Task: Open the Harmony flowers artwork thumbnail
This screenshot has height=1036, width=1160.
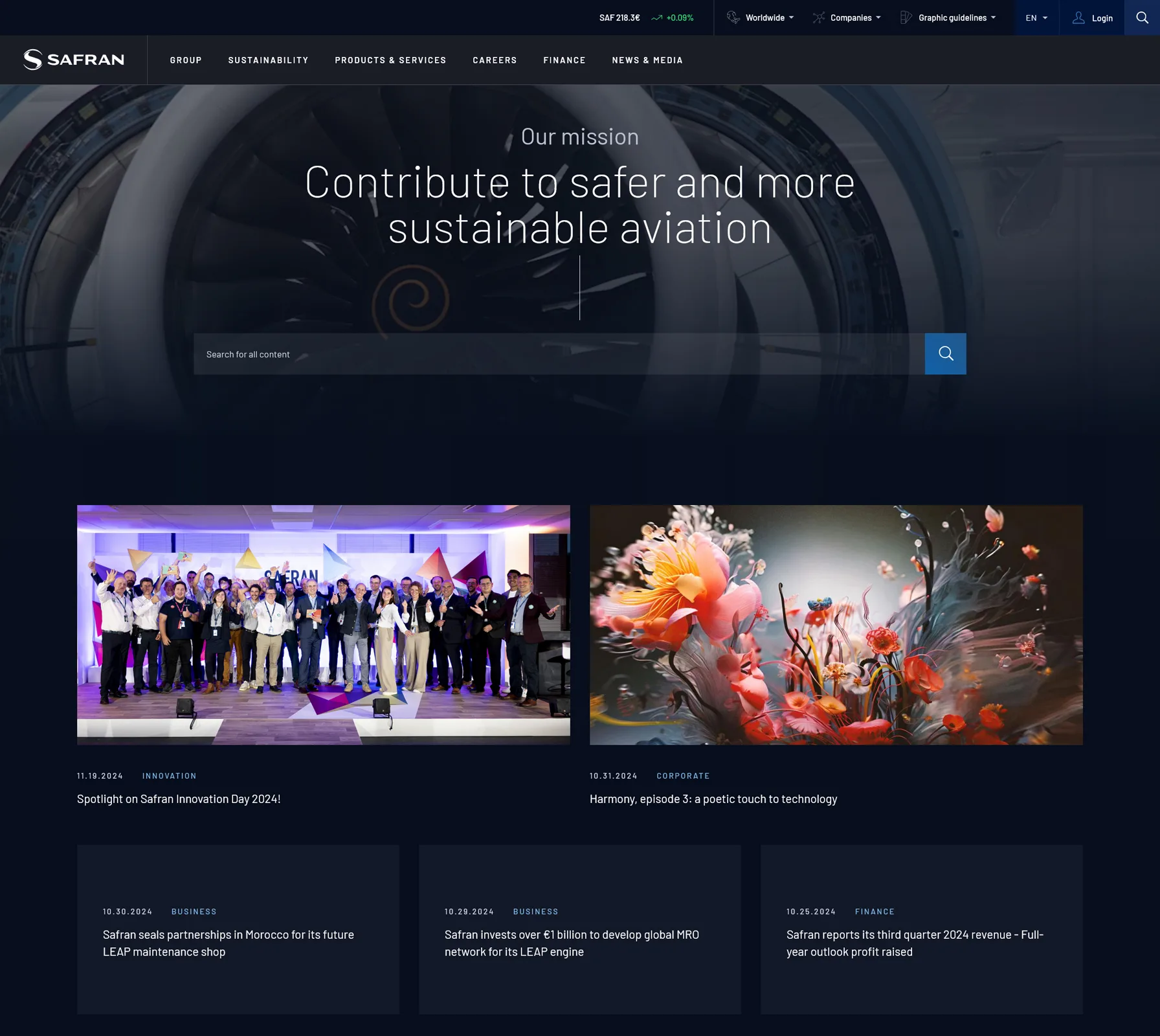Action: (x=836, y=625)
